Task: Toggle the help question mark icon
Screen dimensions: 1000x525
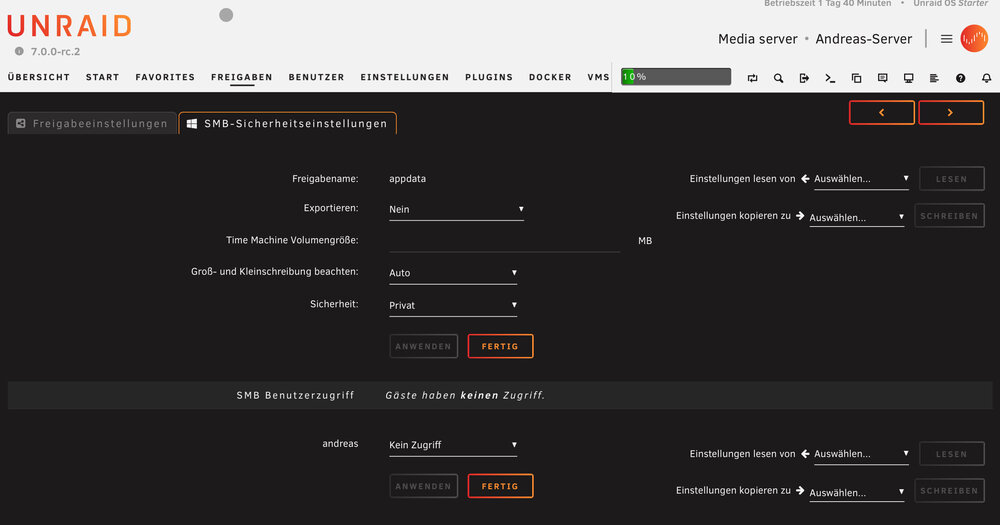Action: point(960,78)
